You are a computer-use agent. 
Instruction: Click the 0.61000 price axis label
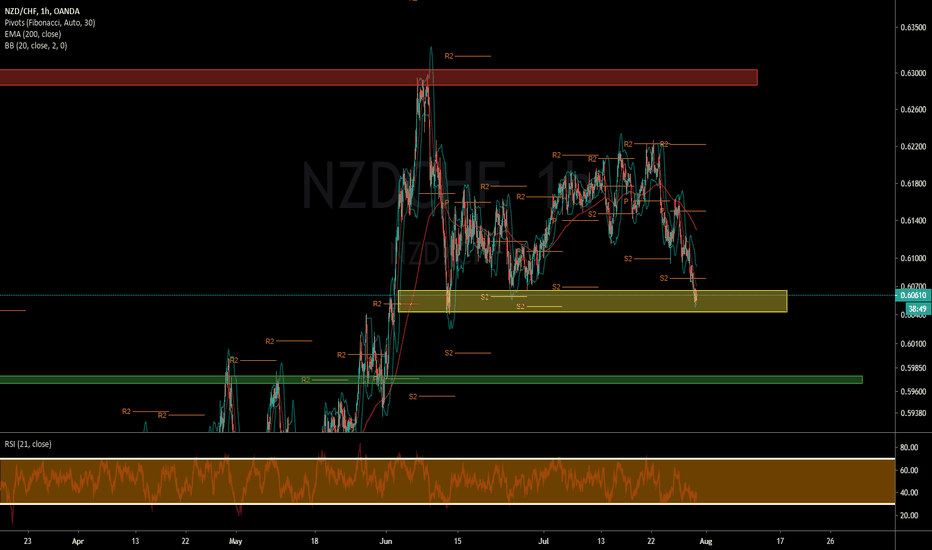913,258
